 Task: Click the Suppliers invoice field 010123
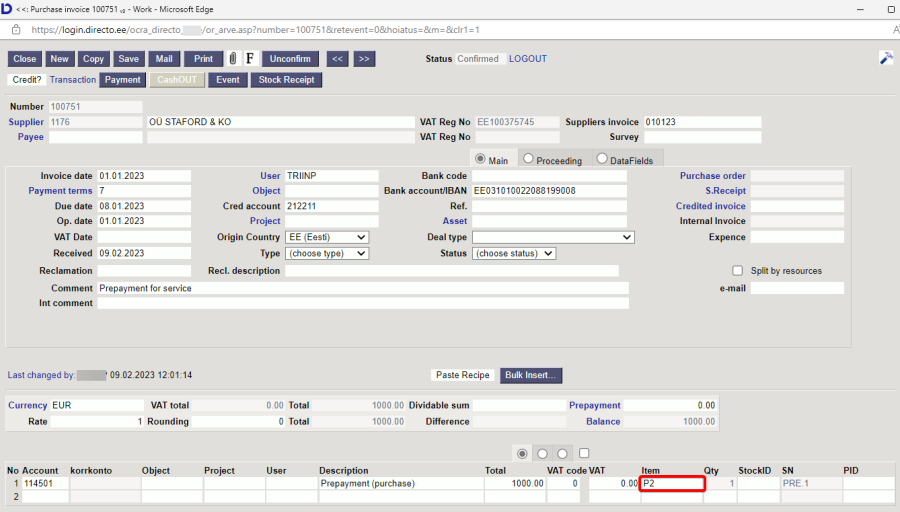pyautogui.click(x=703, y=122)
